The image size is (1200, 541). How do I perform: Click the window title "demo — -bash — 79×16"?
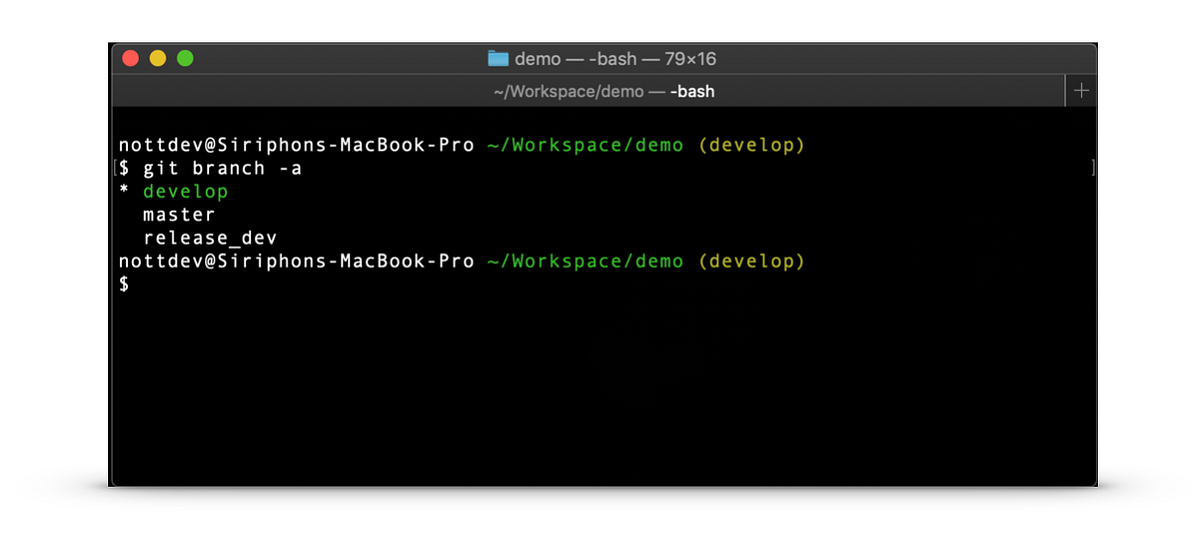[615, 59]
